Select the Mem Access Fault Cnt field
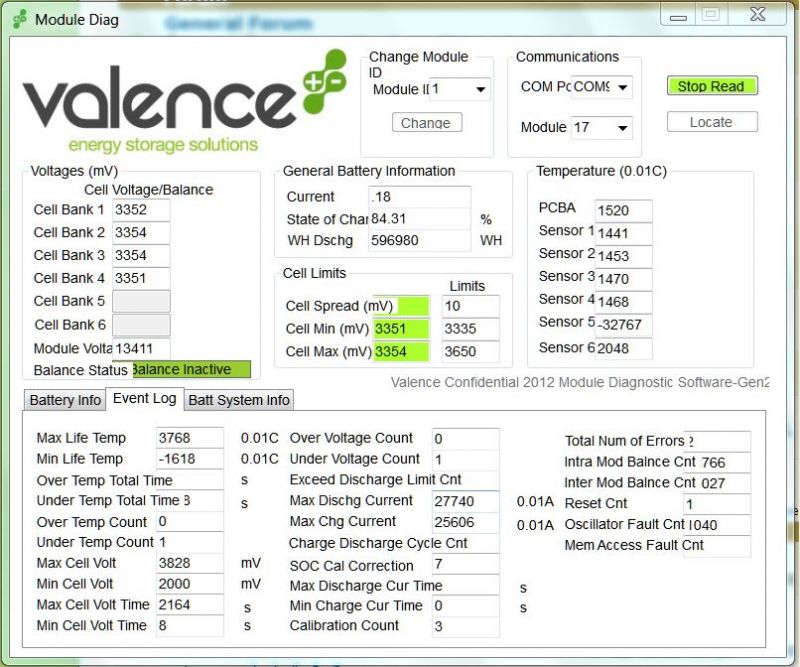Screen dimensions: 800x667 tap(717, 546)
